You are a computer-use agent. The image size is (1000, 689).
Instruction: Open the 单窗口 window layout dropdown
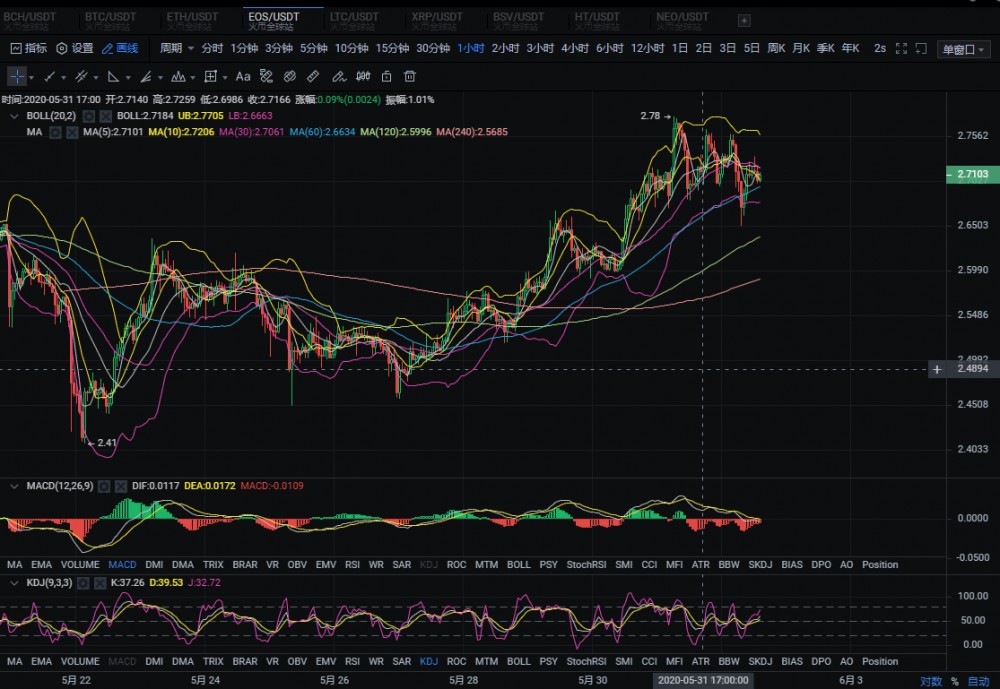963,49
